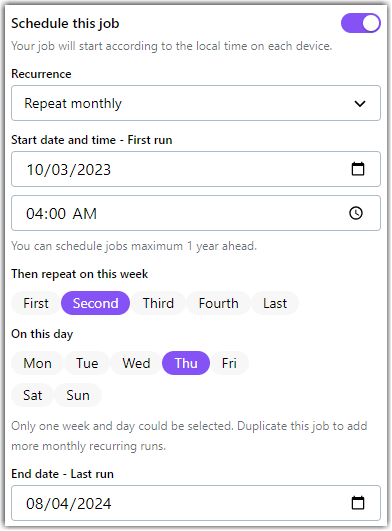Expand the Recurrence chevron arrow

coord(360,103)
